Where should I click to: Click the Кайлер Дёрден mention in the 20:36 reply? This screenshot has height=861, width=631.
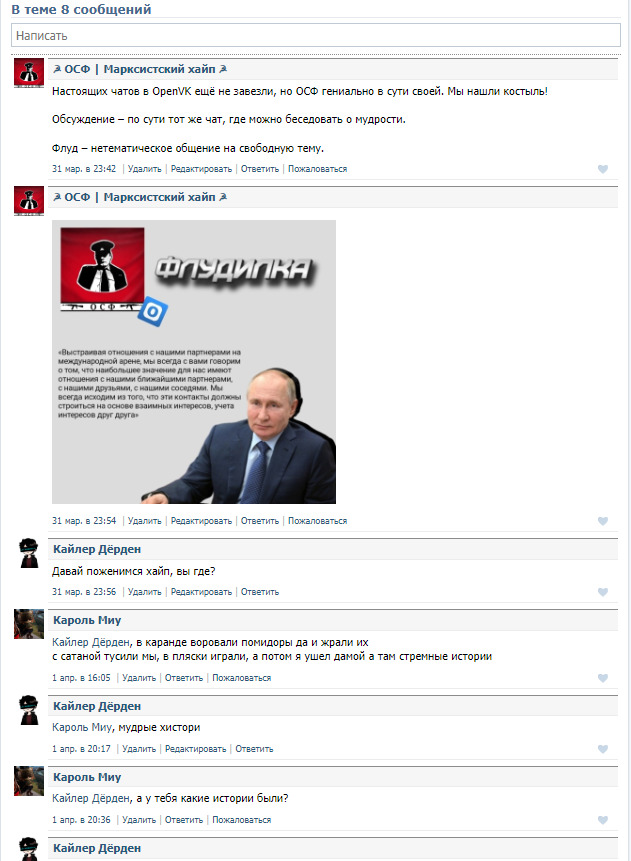(91, 798)
